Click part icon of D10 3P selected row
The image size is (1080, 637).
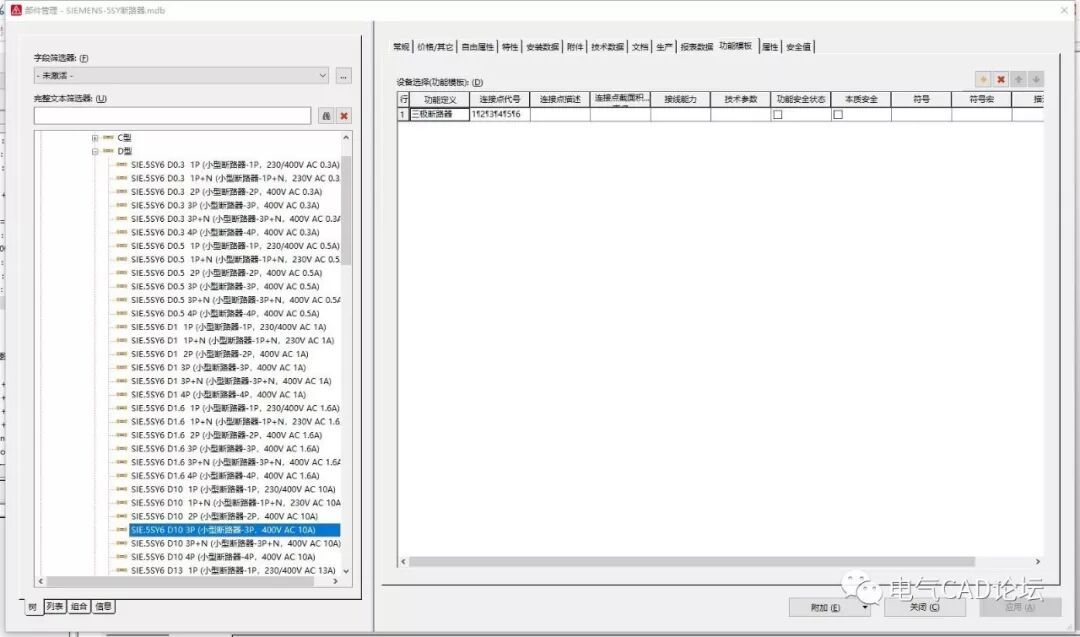pyautogui.click(x=122, y=530)
